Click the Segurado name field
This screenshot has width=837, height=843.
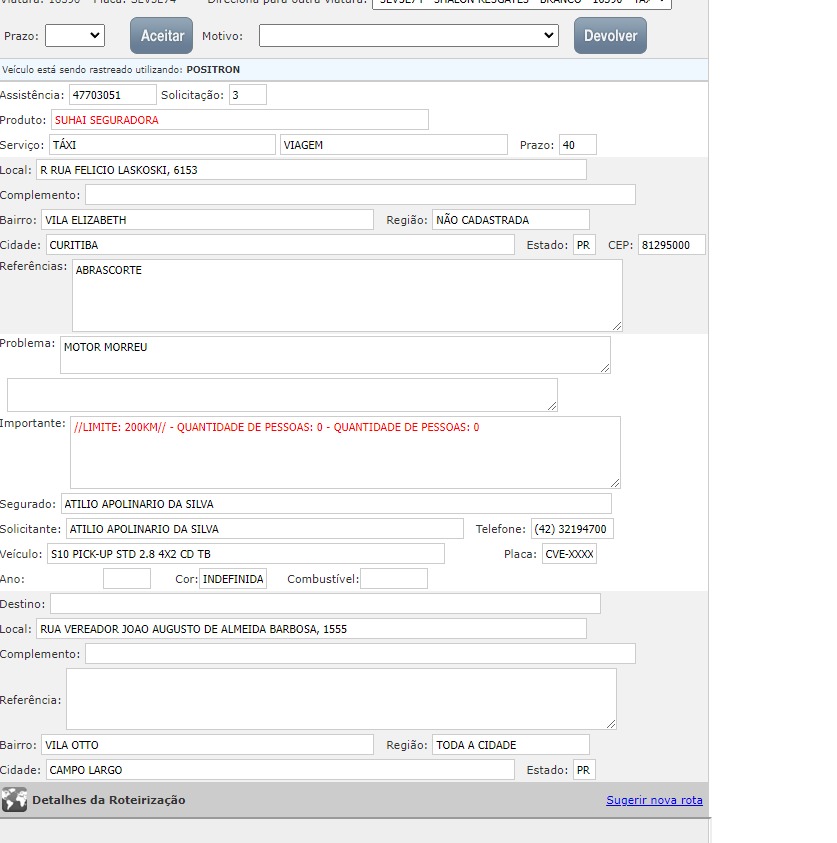coord(336,504)
